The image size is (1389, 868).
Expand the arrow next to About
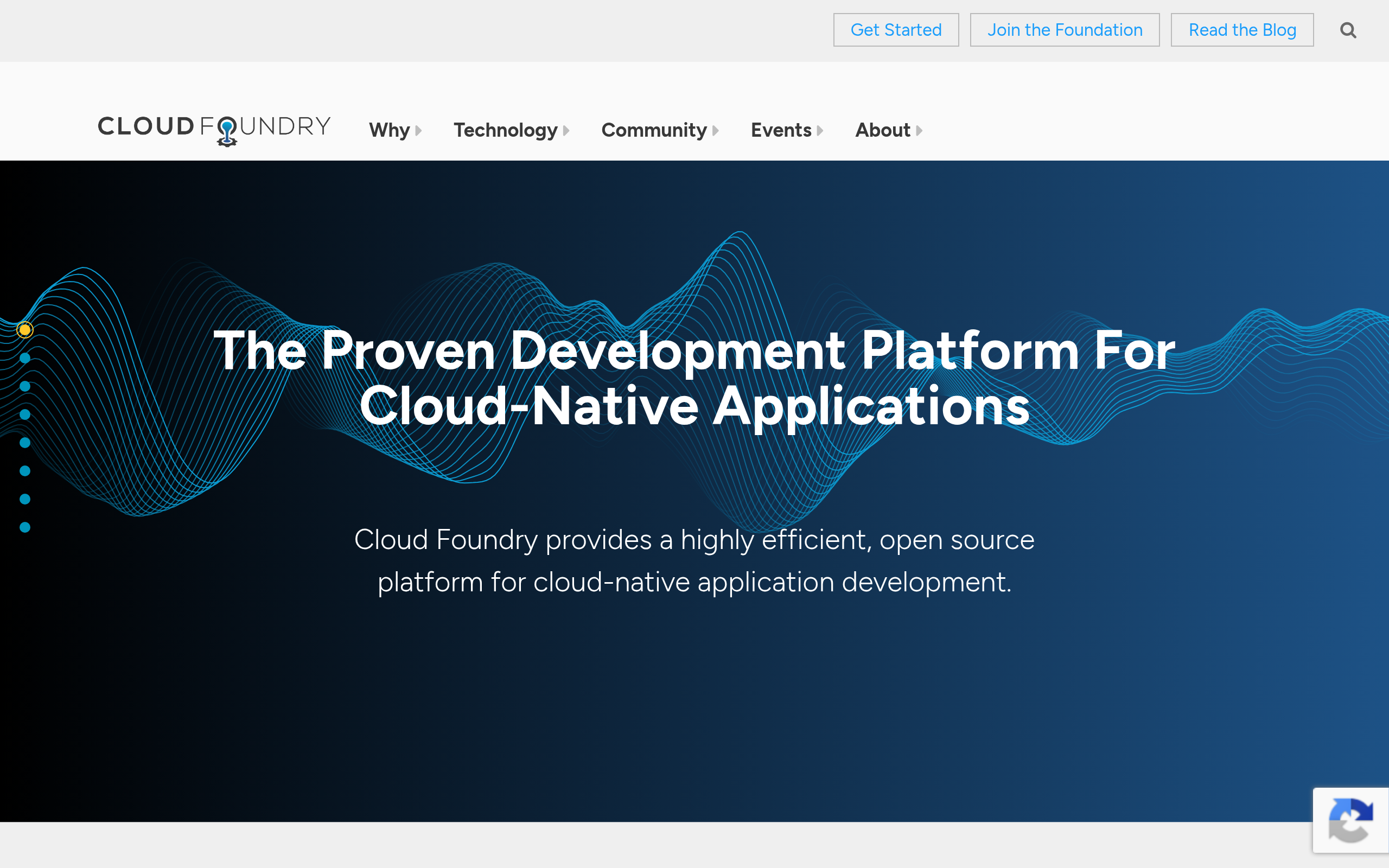[x=919, y=131]
